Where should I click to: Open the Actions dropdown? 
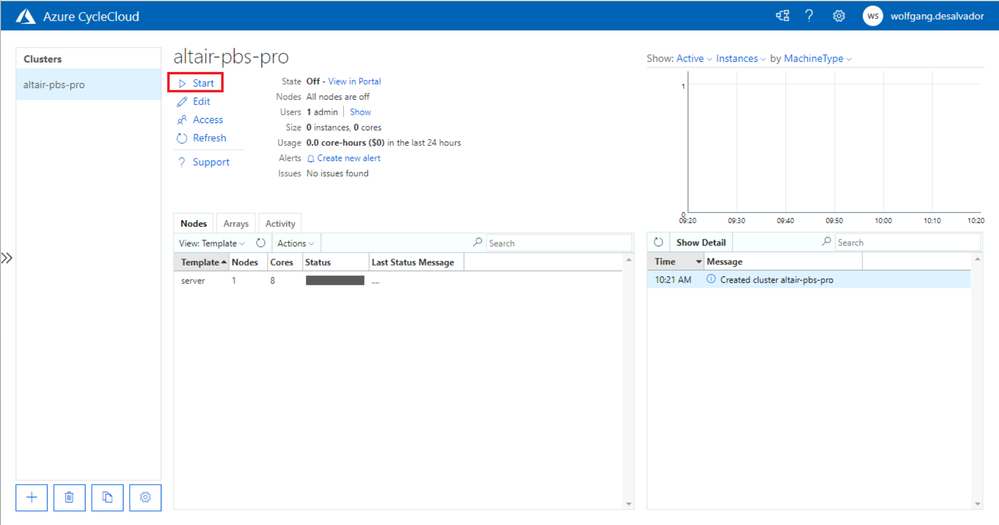296,243
